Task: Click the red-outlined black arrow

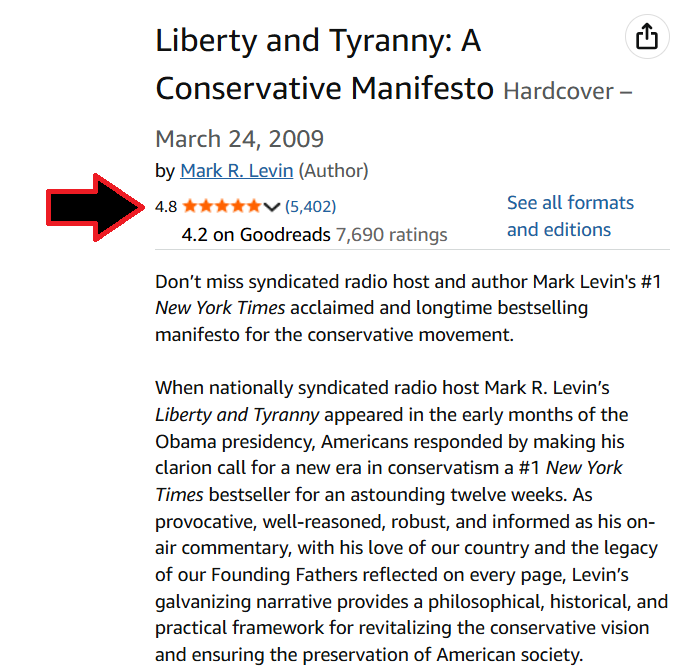Action: point(96,208)
